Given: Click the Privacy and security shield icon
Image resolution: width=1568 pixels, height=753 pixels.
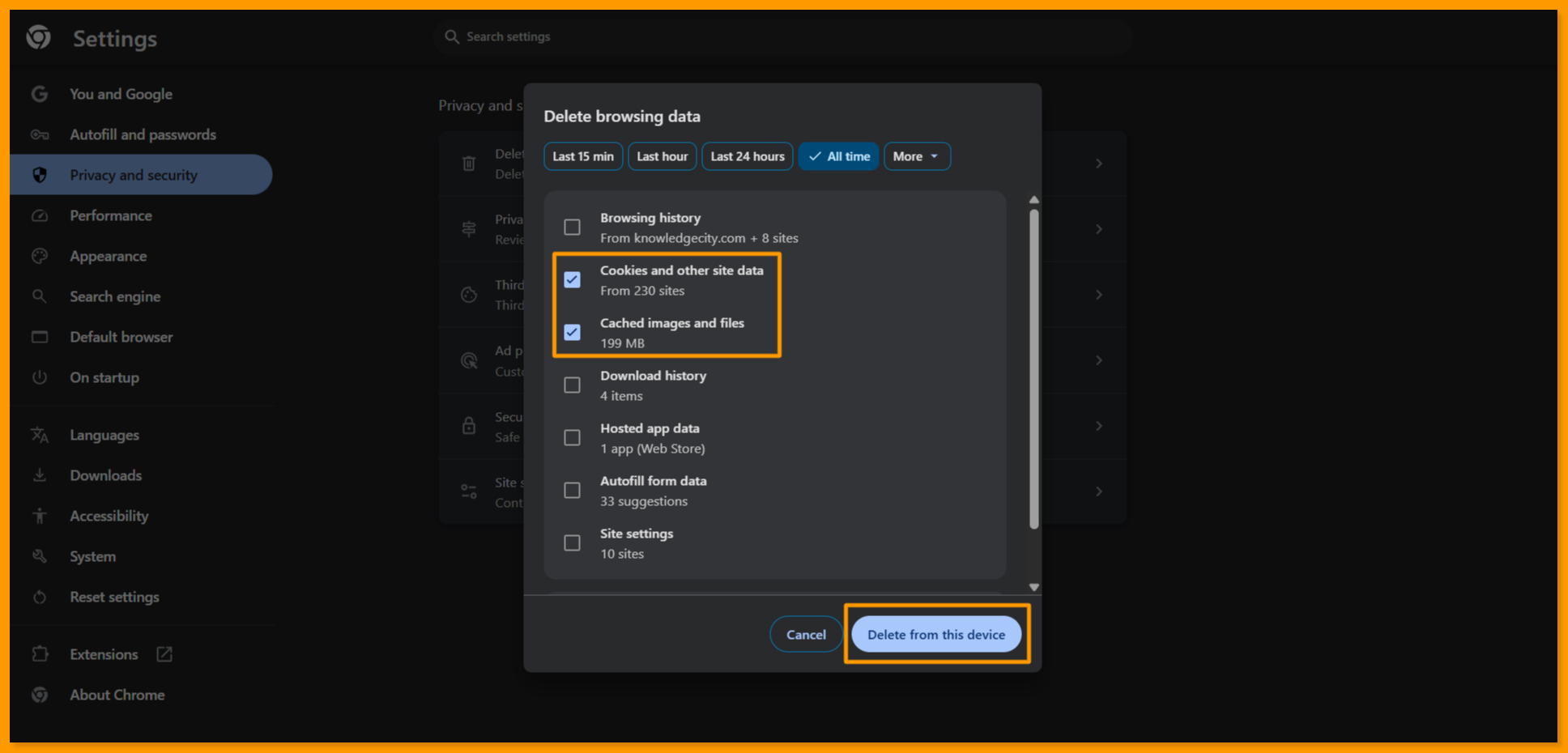Looking at the screenshot, I should point(39,175).
